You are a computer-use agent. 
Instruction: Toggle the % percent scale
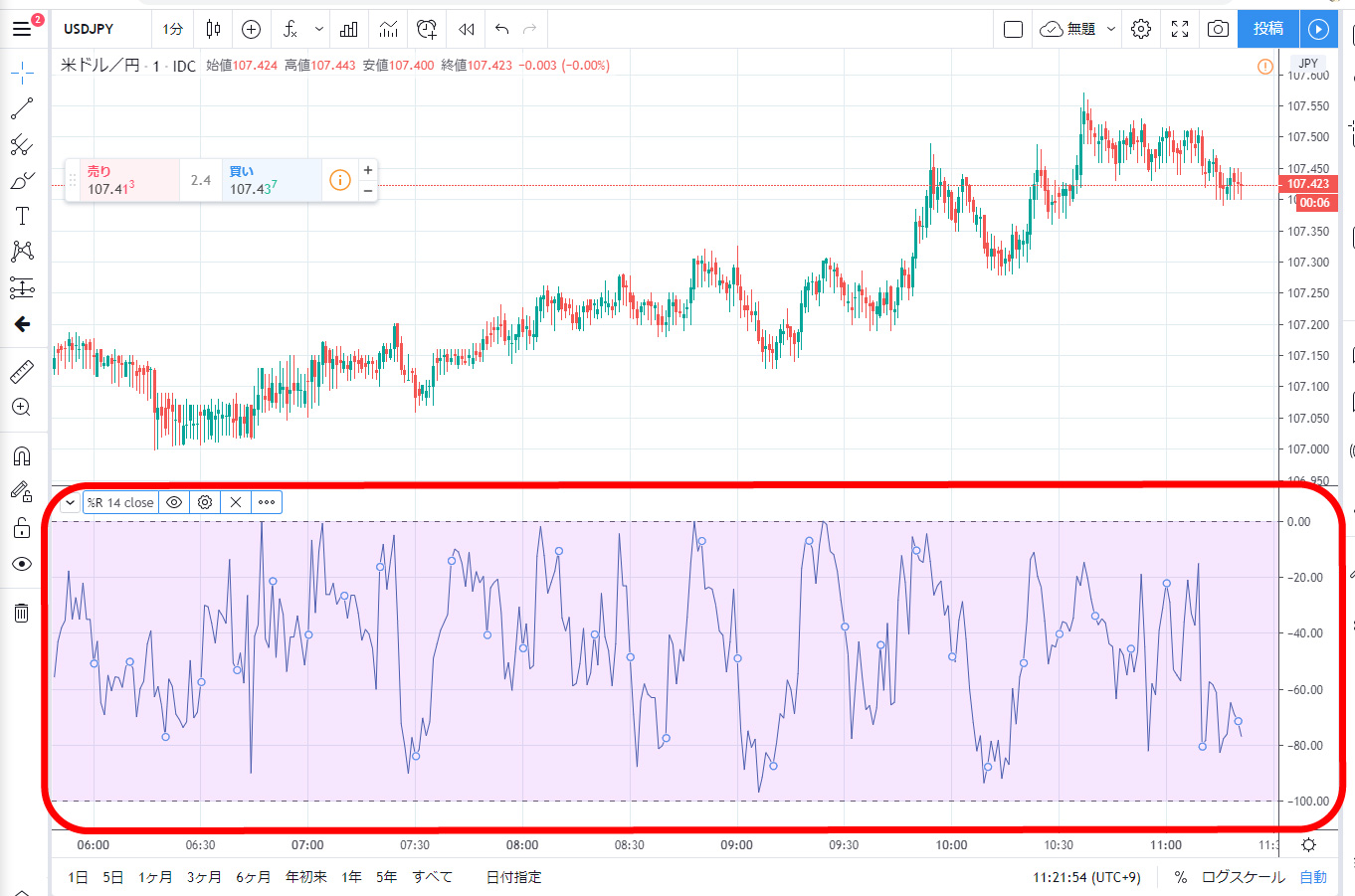point(1181,877)
